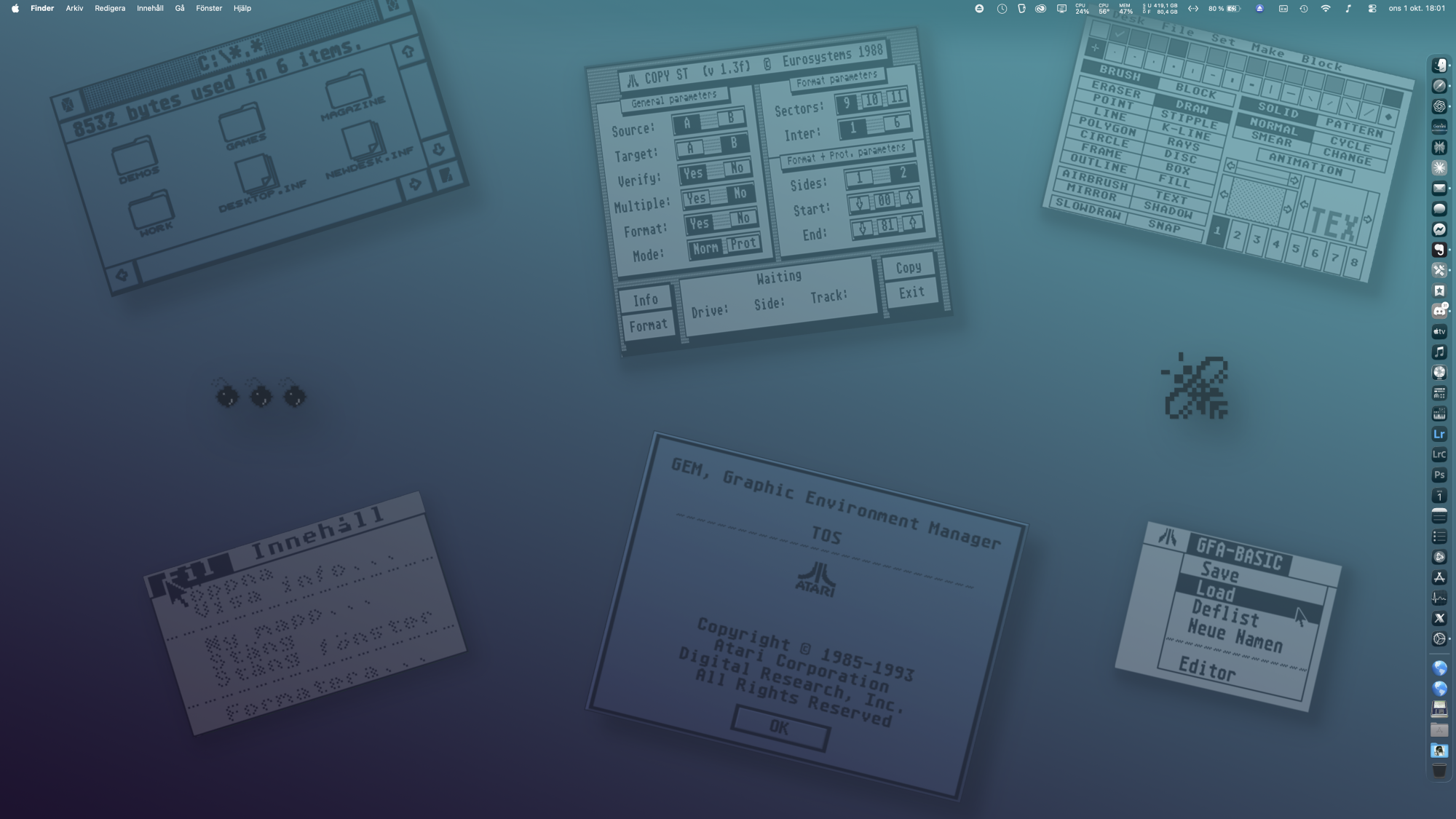Click the Hjälp menu item
The width and height of the screenshot is (1456, 819).
pyautogui.click(x=242, y=9)
